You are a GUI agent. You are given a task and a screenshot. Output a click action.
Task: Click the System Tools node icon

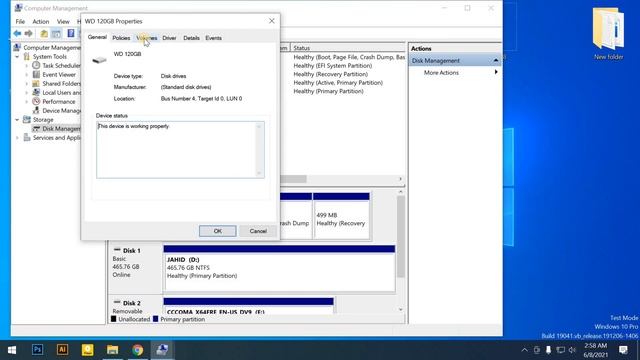[x=27, y=56]
